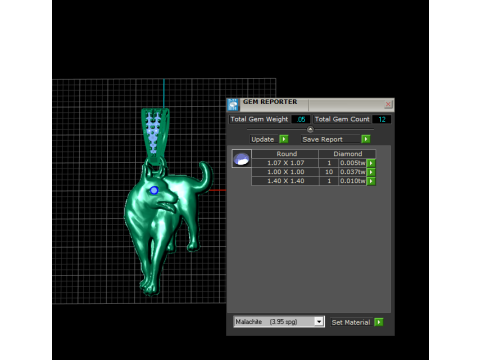Click the green arrow next to Set Material
The width and height of the screenshot is (480, 360).
pyautogui.click(x=379, y=322)
